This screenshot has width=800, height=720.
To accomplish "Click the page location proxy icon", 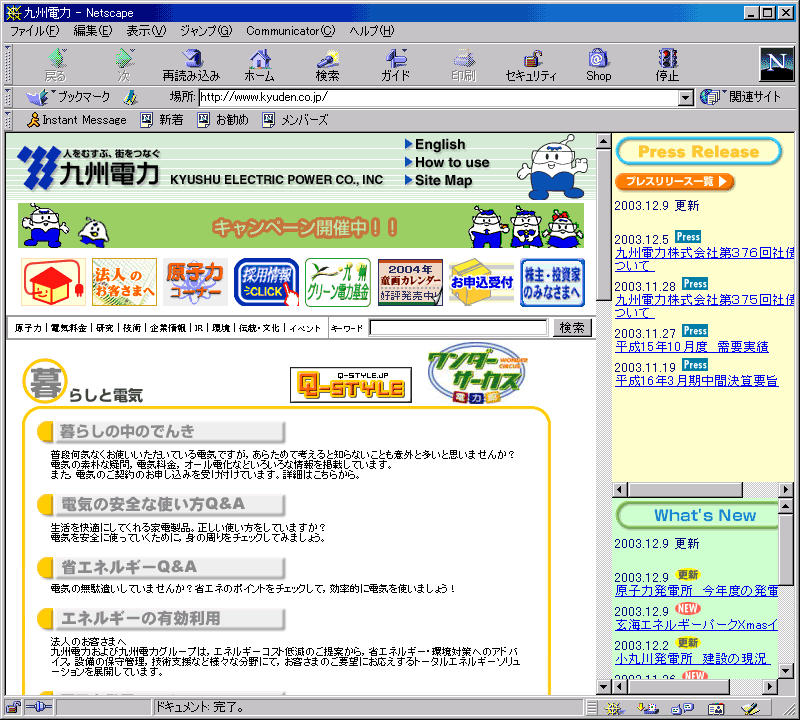I will point(131,97).
